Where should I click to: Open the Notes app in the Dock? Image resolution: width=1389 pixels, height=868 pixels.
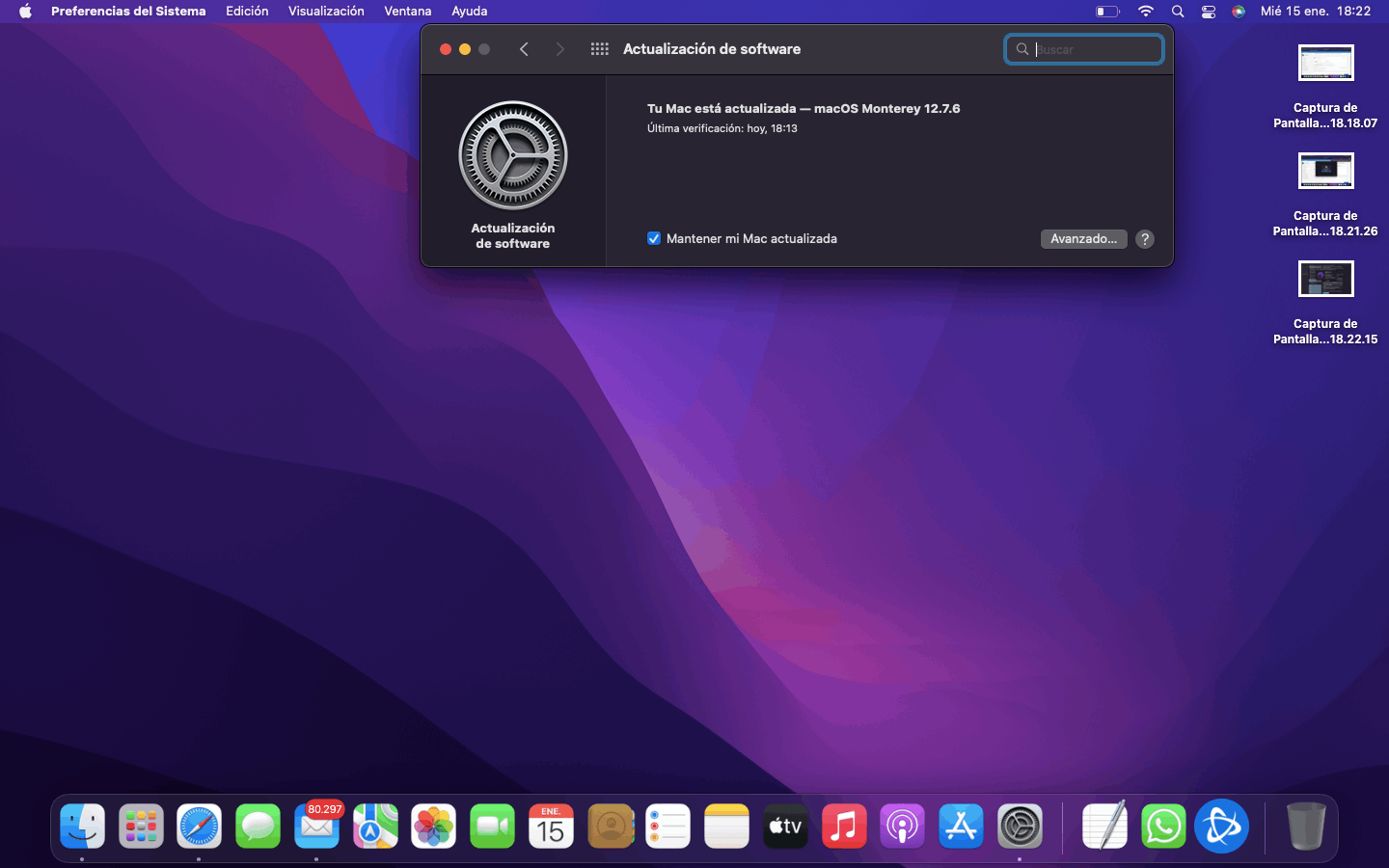[x=726, y=827]
